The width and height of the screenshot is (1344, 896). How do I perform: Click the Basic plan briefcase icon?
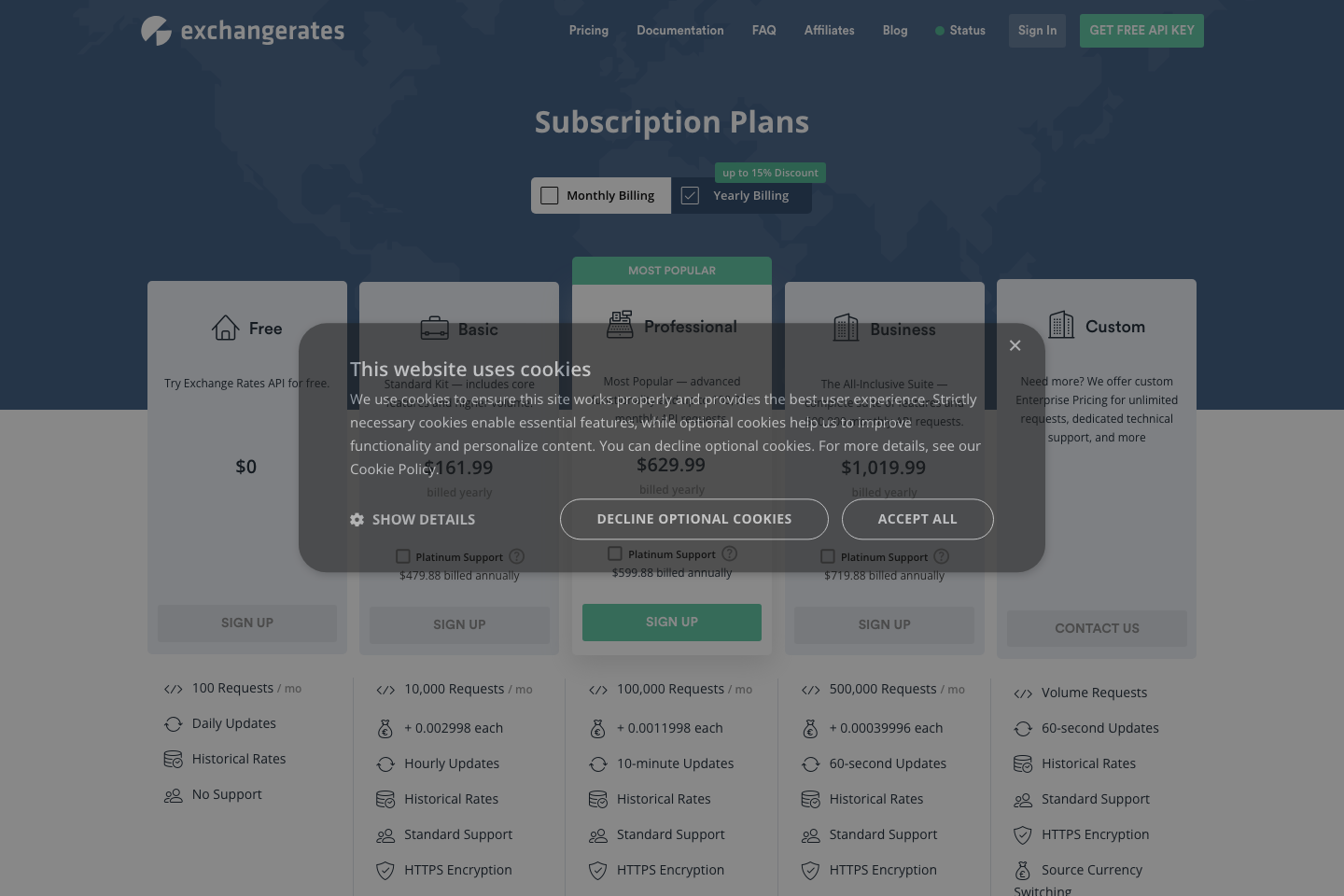pyautogui.click(x=434, y=329)
